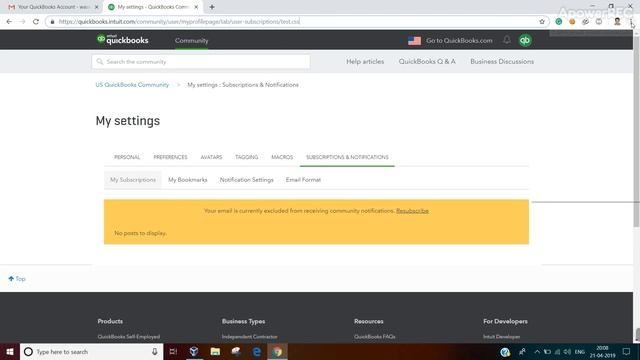The height and width of the screenshot is (360, 640).
Task: Open the volume icon in system tray
Action: [x=567, y=352]
